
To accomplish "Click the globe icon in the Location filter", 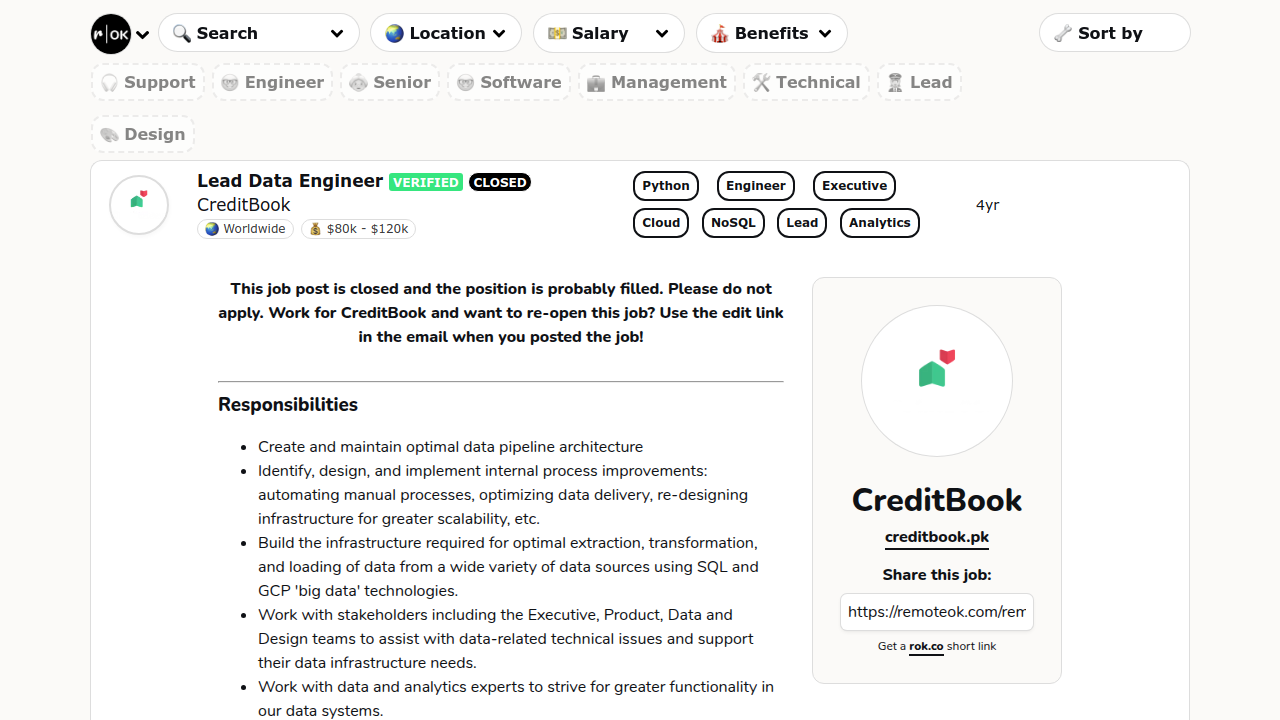I will (x=393, y=32).
